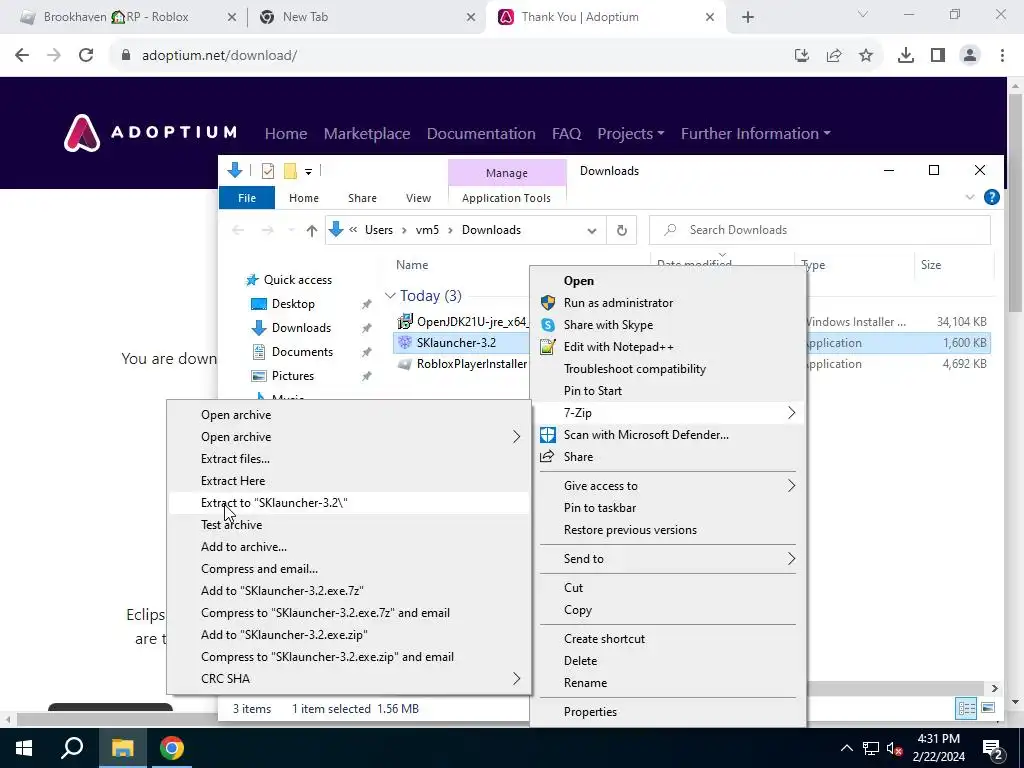Go to Adoptium Marketplace link

tap(367, 133)
